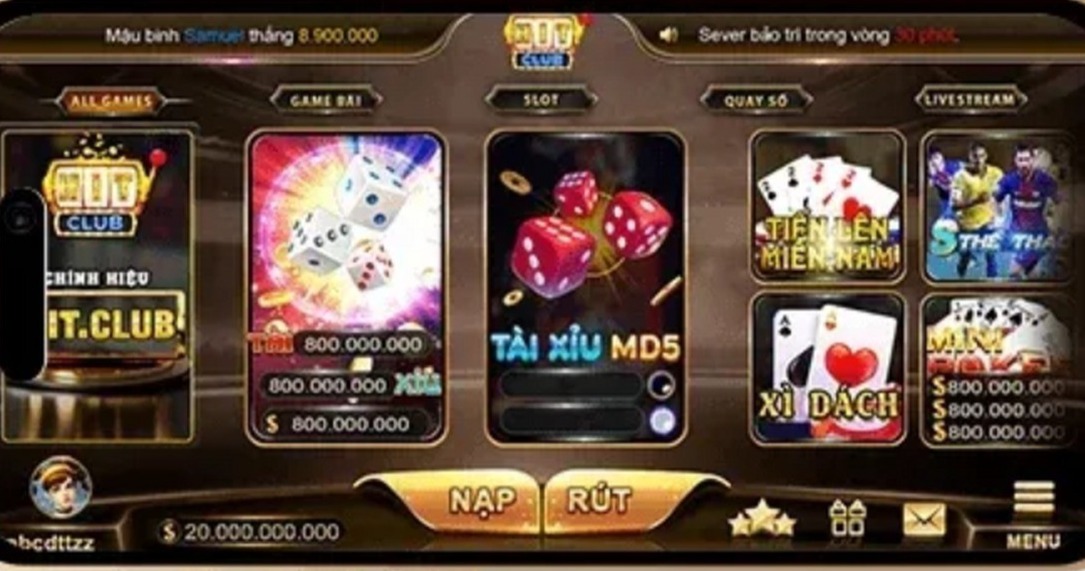
Task: Click the dollar coin balance icon
Action: point(168,532)
